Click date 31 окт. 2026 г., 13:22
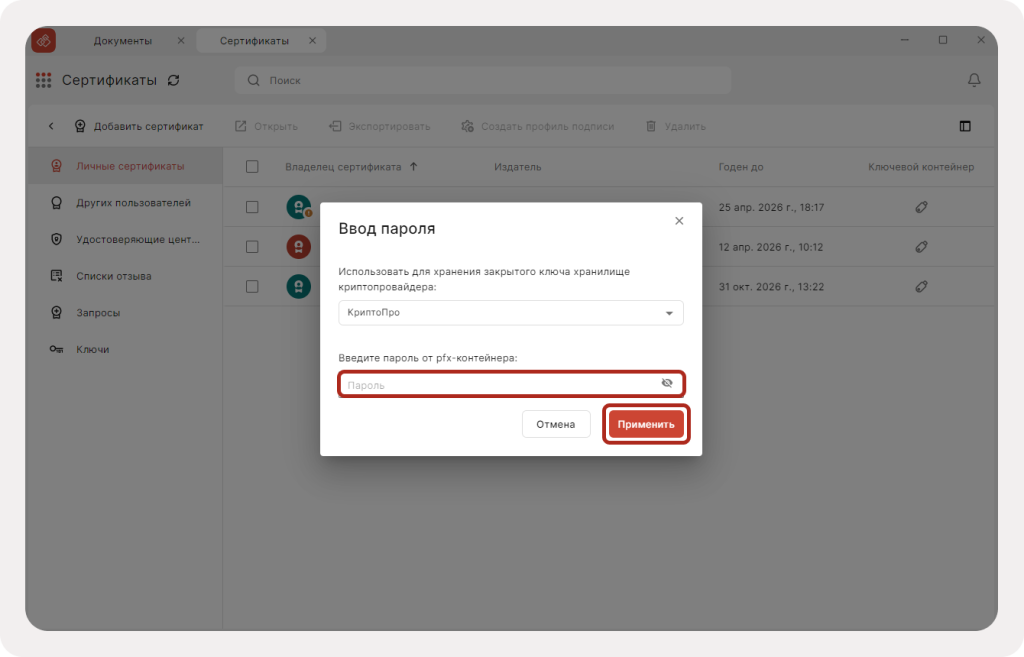Image resolution: width=1024 pixels, height=657 pixels. coord(771,287)
